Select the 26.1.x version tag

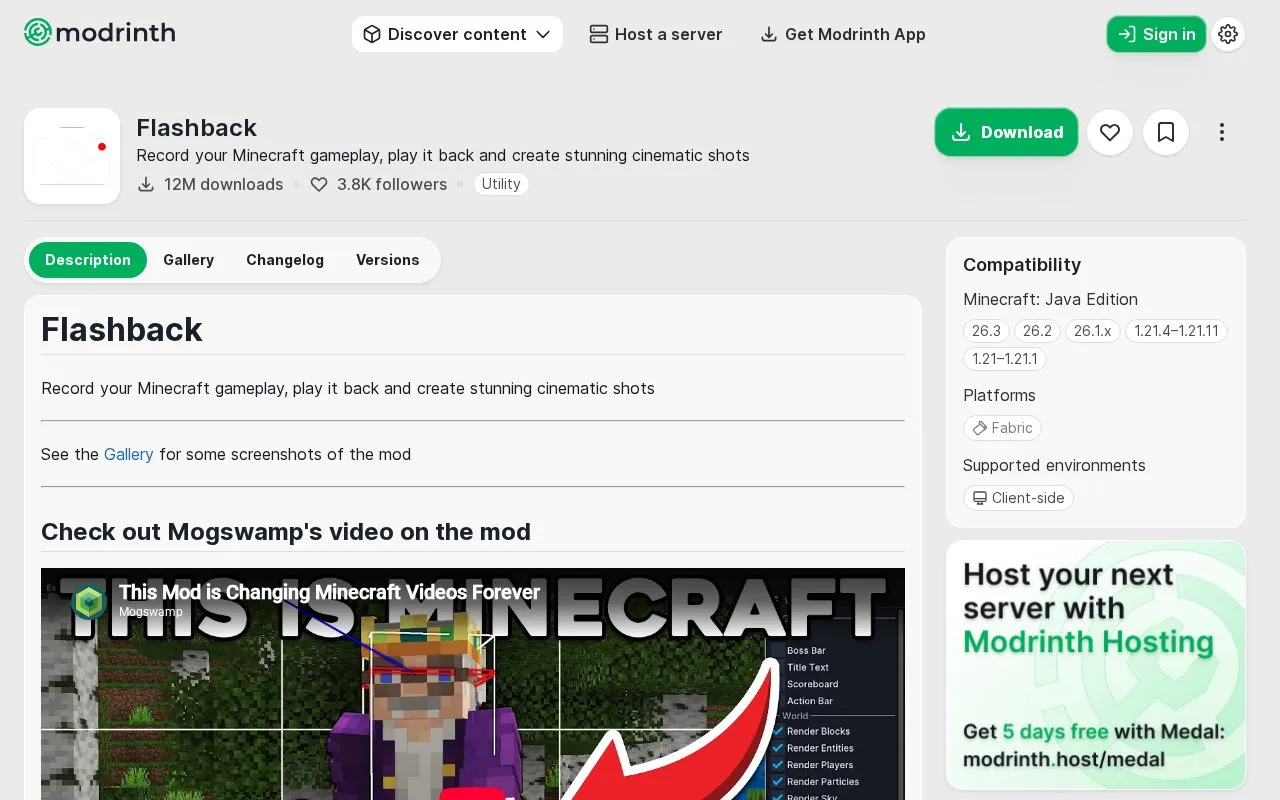(x=1092, y=331)
